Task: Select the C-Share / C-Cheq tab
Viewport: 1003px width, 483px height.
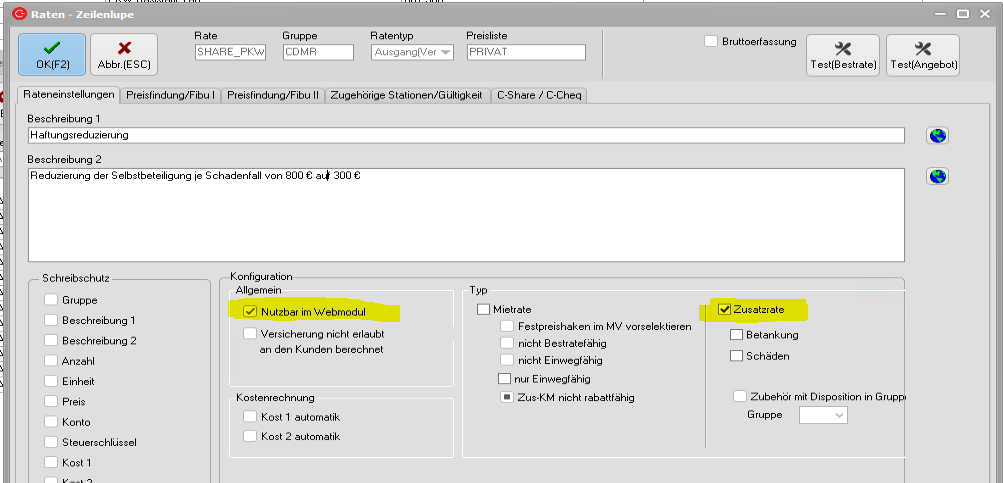Action: coord(540,95)
